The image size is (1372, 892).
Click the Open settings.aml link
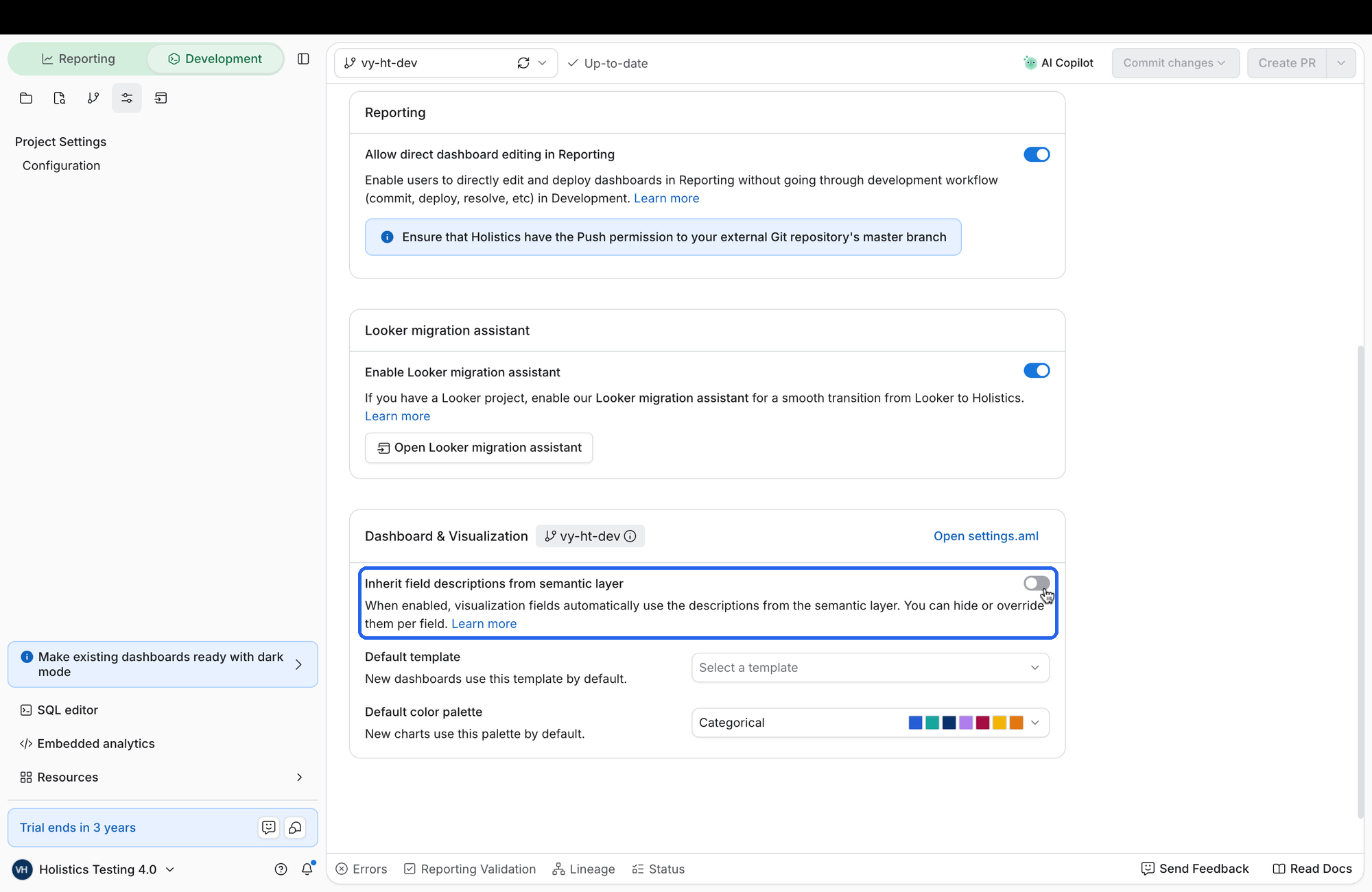pyautogui.click(x=986, y=536)
